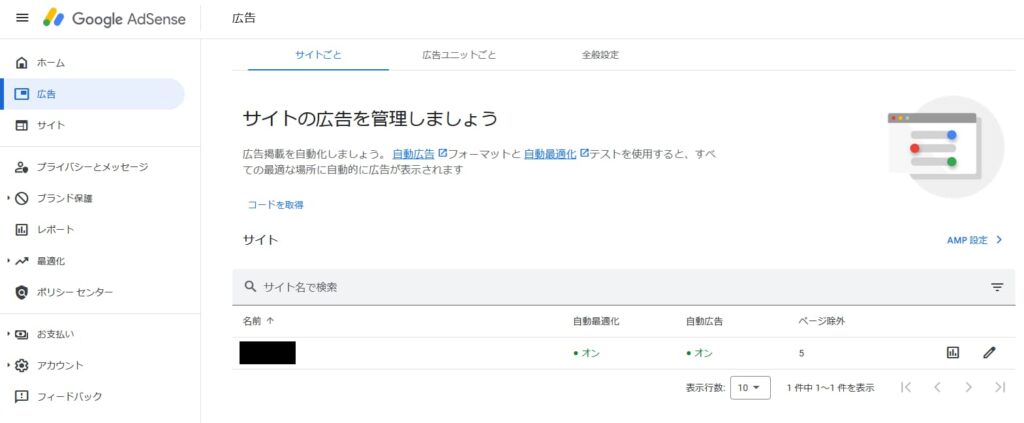Switch to 広告ユニットごと tab

click(x=459, y=55)
